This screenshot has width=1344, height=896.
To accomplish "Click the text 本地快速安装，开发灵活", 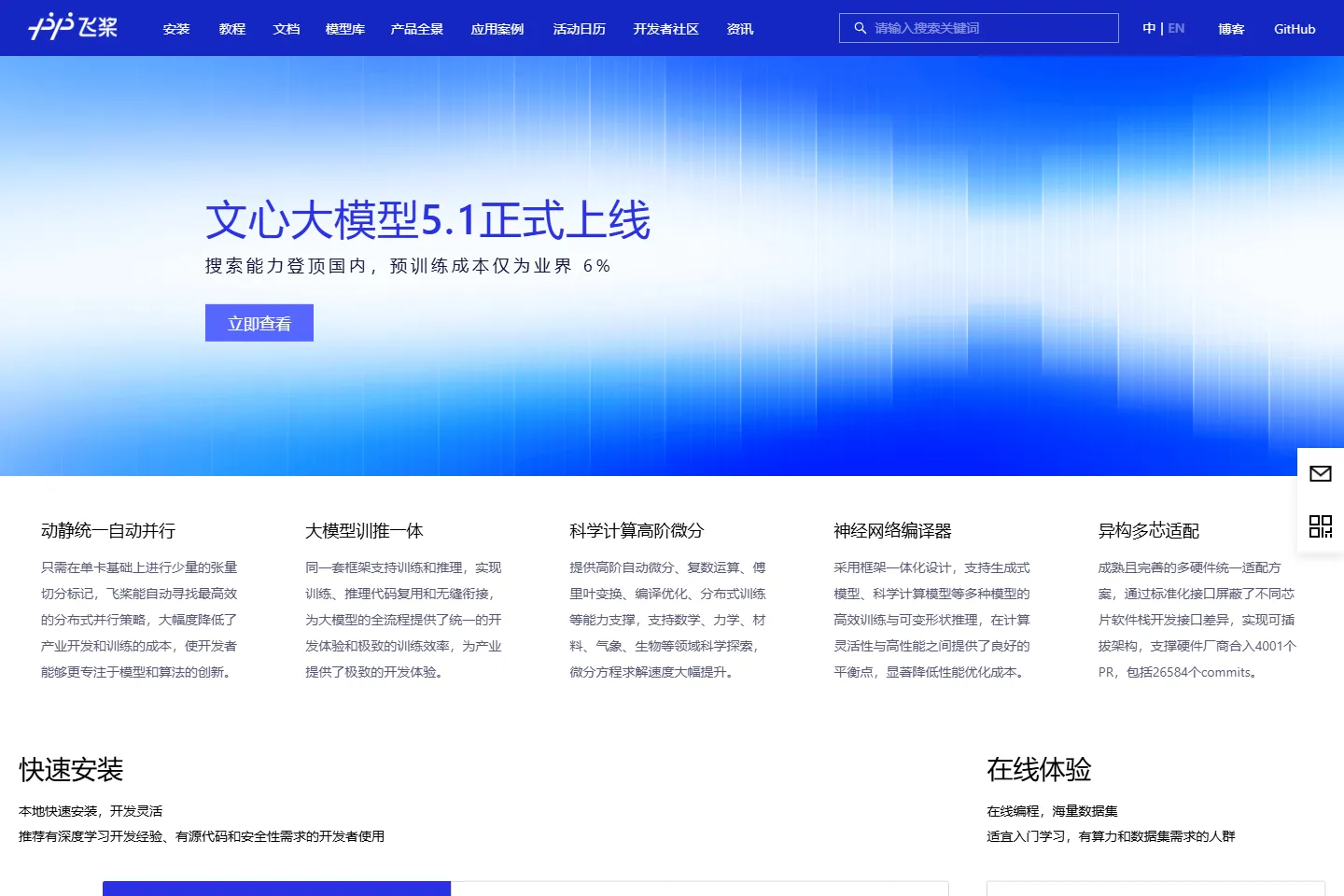I will pos(91,811).
